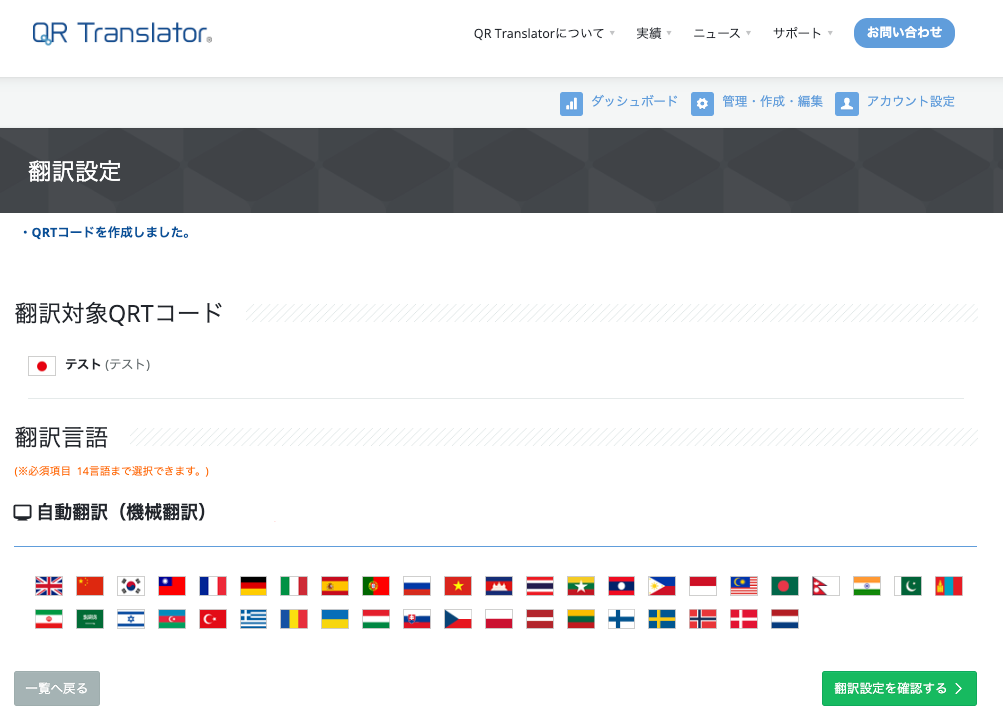Select the United Kingdom flag for English
The width and height of the screenshot is (1003, 718).
(49, 586)
